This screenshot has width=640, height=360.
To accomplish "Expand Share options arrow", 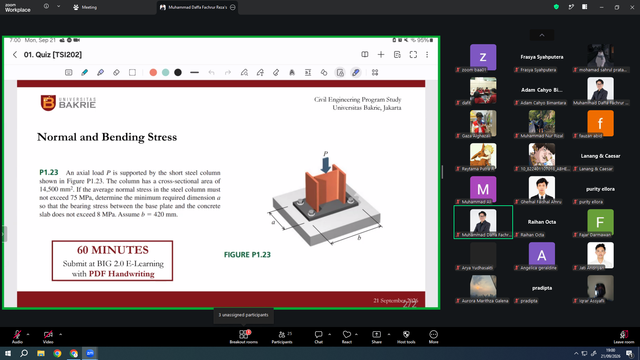I will (x=389, y=334).
